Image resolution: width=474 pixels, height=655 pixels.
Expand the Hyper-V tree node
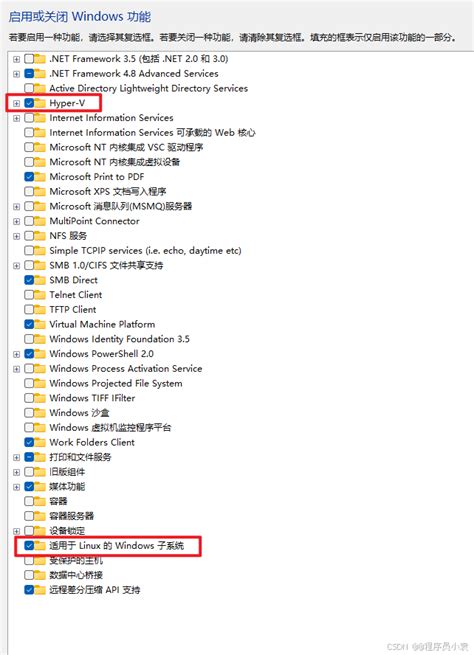tap(16, 103)
